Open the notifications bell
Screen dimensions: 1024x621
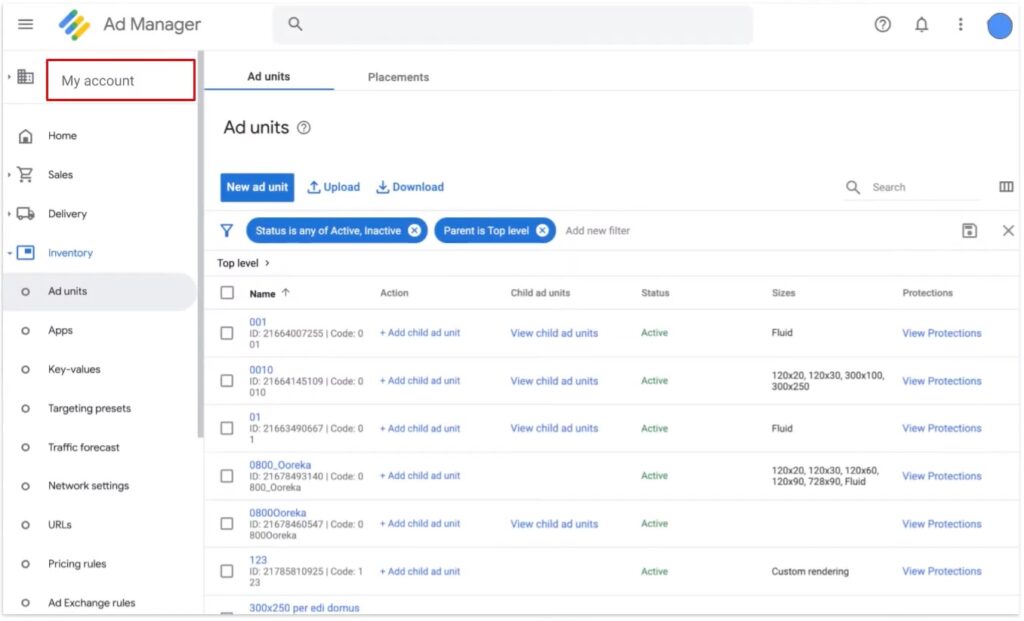tap(922, 25)
